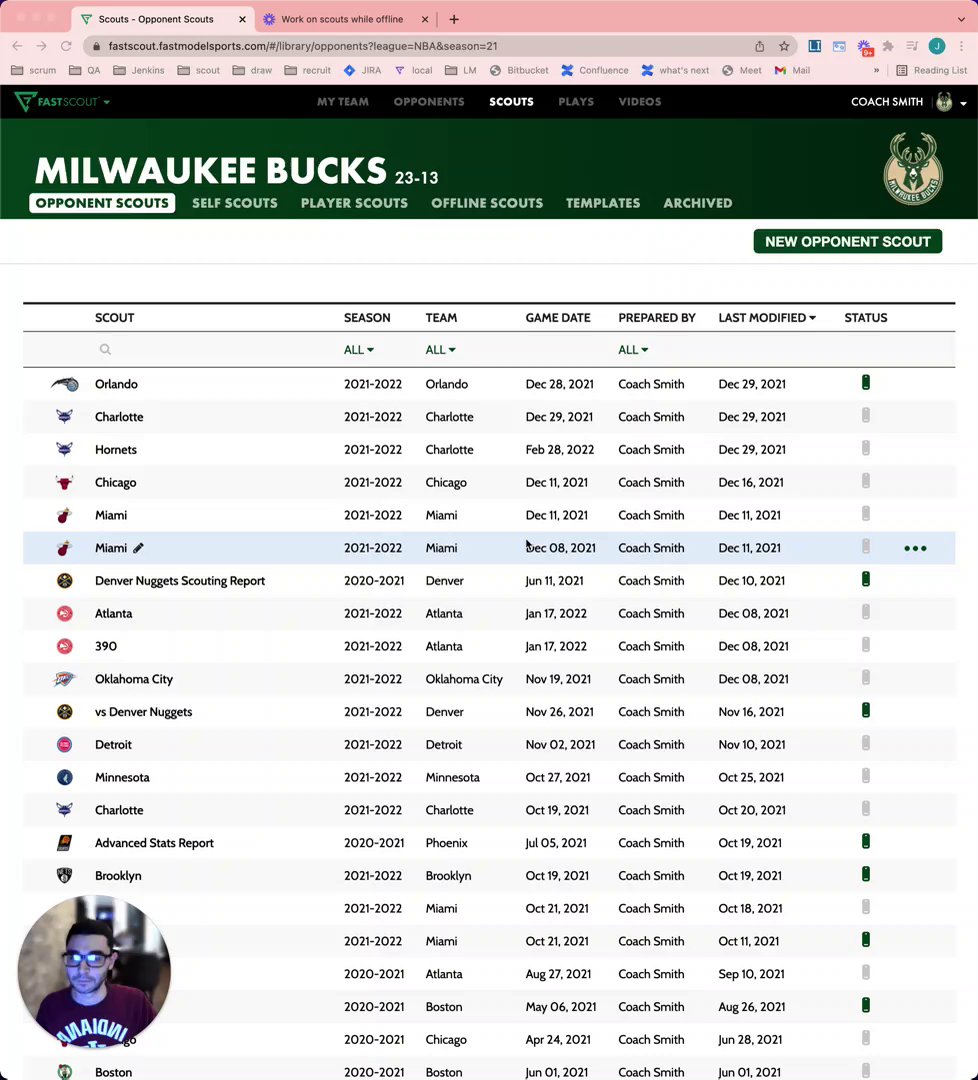This screenshot has height=1080, width=978.
Task: Toggle offline status icon on Advanced Stats Report row
Action: tap(866, 841)
